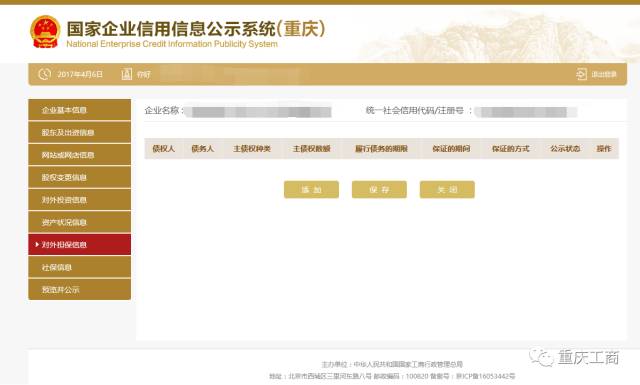Click the logout arrow icon
640x385 pixels.
click(581, 74)
